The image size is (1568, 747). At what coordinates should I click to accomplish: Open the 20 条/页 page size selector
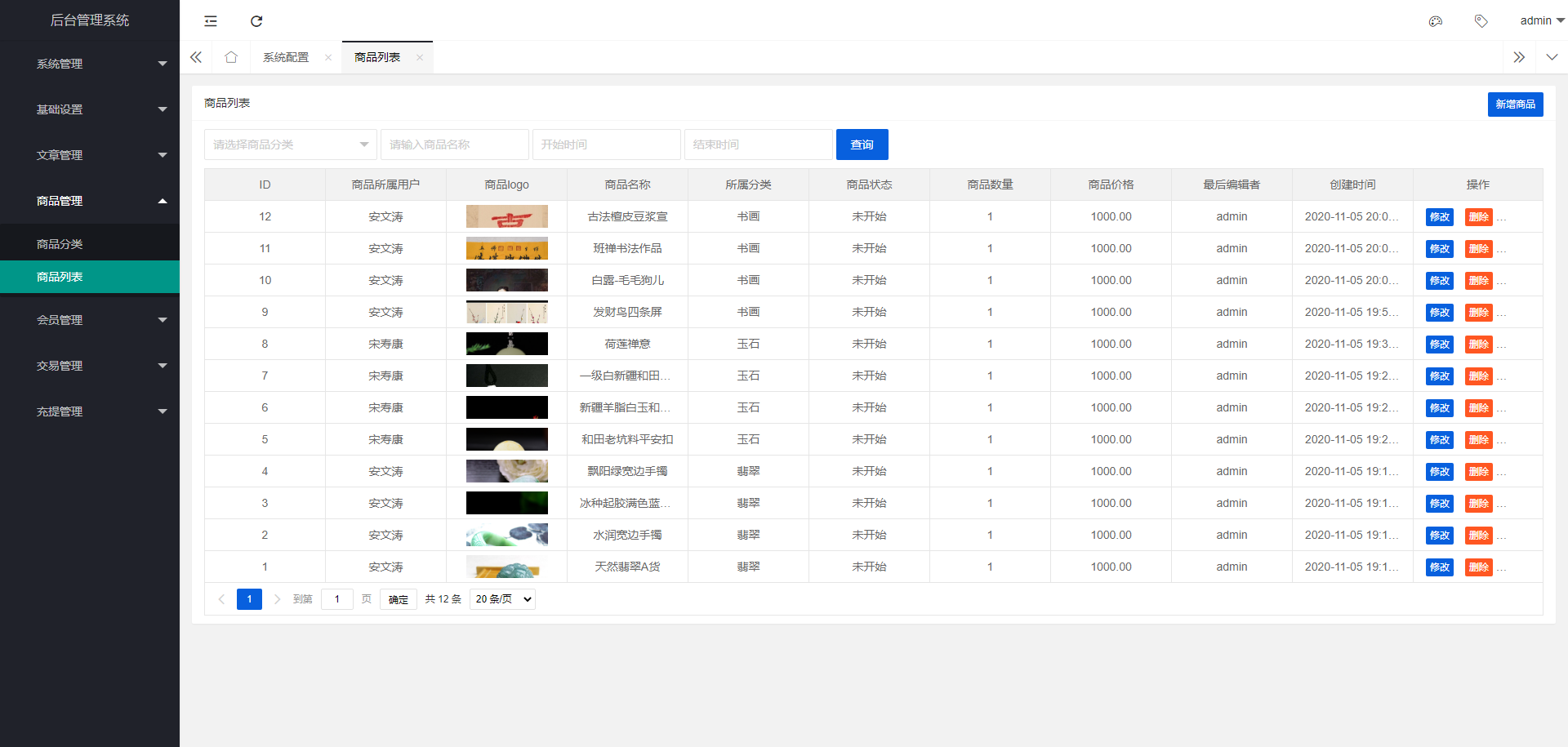click(502, 599)
